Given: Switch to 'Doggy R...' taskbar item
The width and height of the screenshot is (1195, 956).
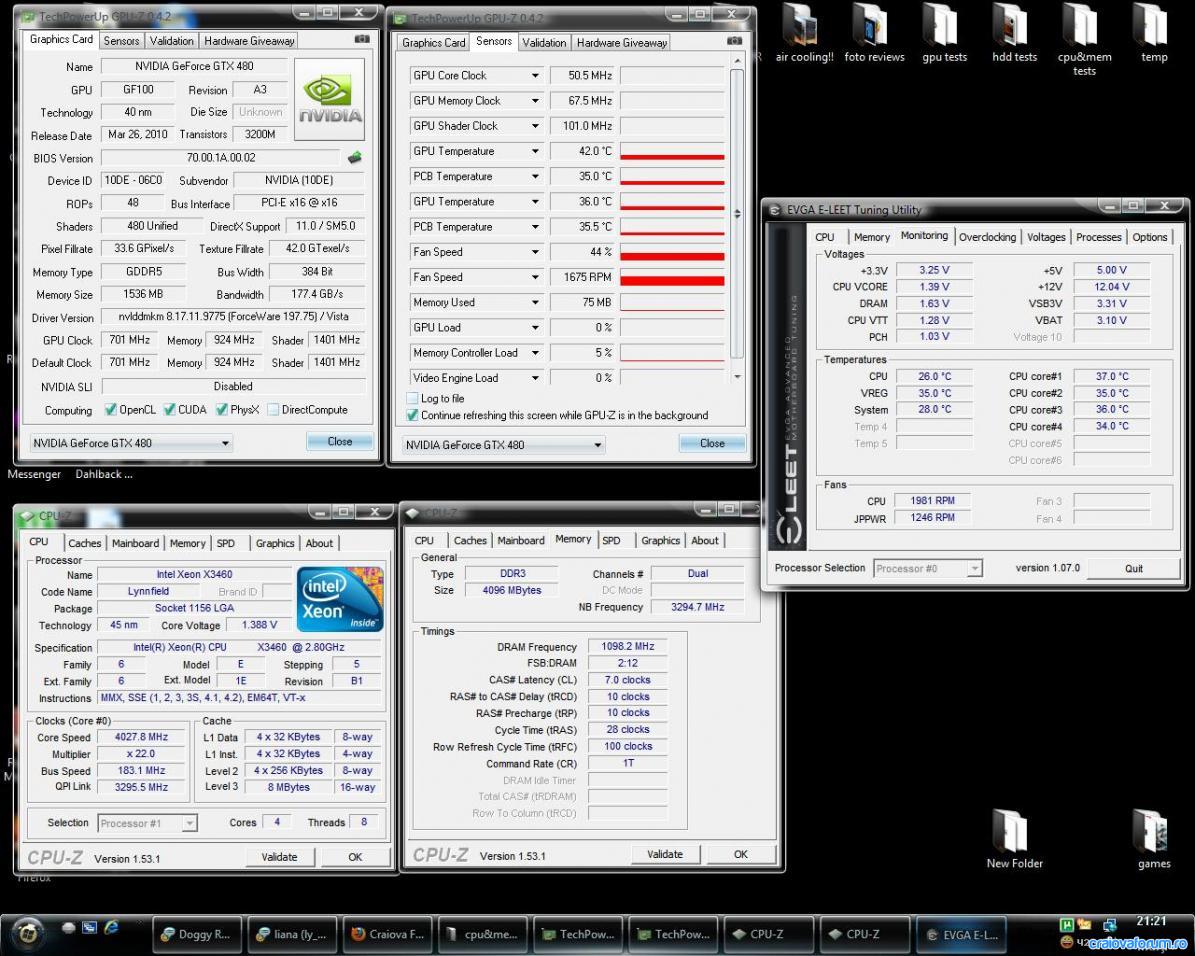Looking at the screenshot, I should [x=197, y=934].
